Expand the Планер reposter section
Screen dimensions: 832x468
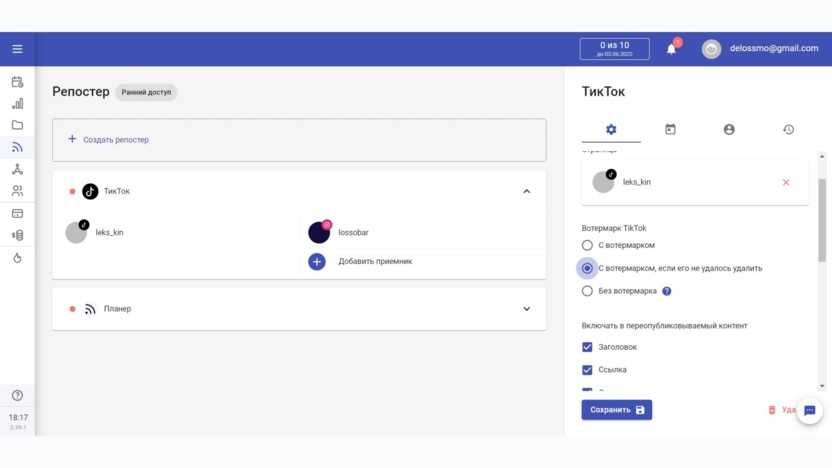527,309
